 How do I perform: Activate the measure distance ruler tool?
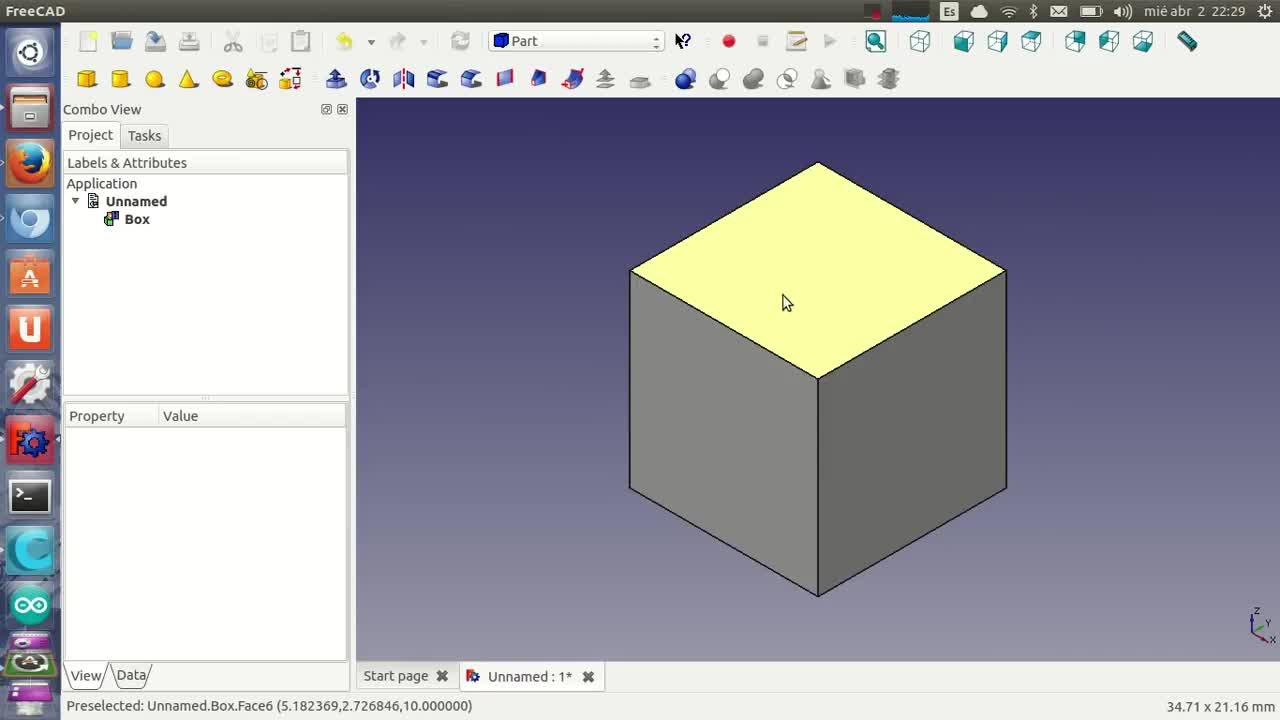1187,41
